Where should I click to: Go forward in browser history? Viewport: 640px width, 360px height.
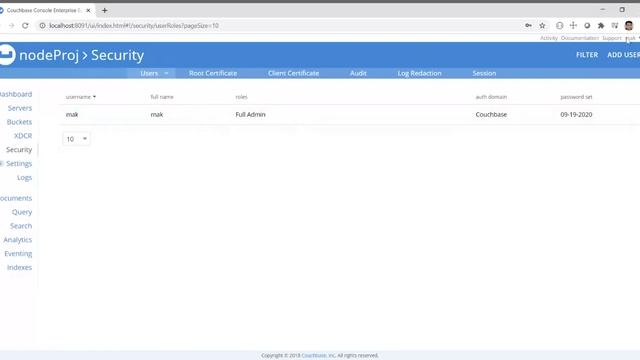11,25
